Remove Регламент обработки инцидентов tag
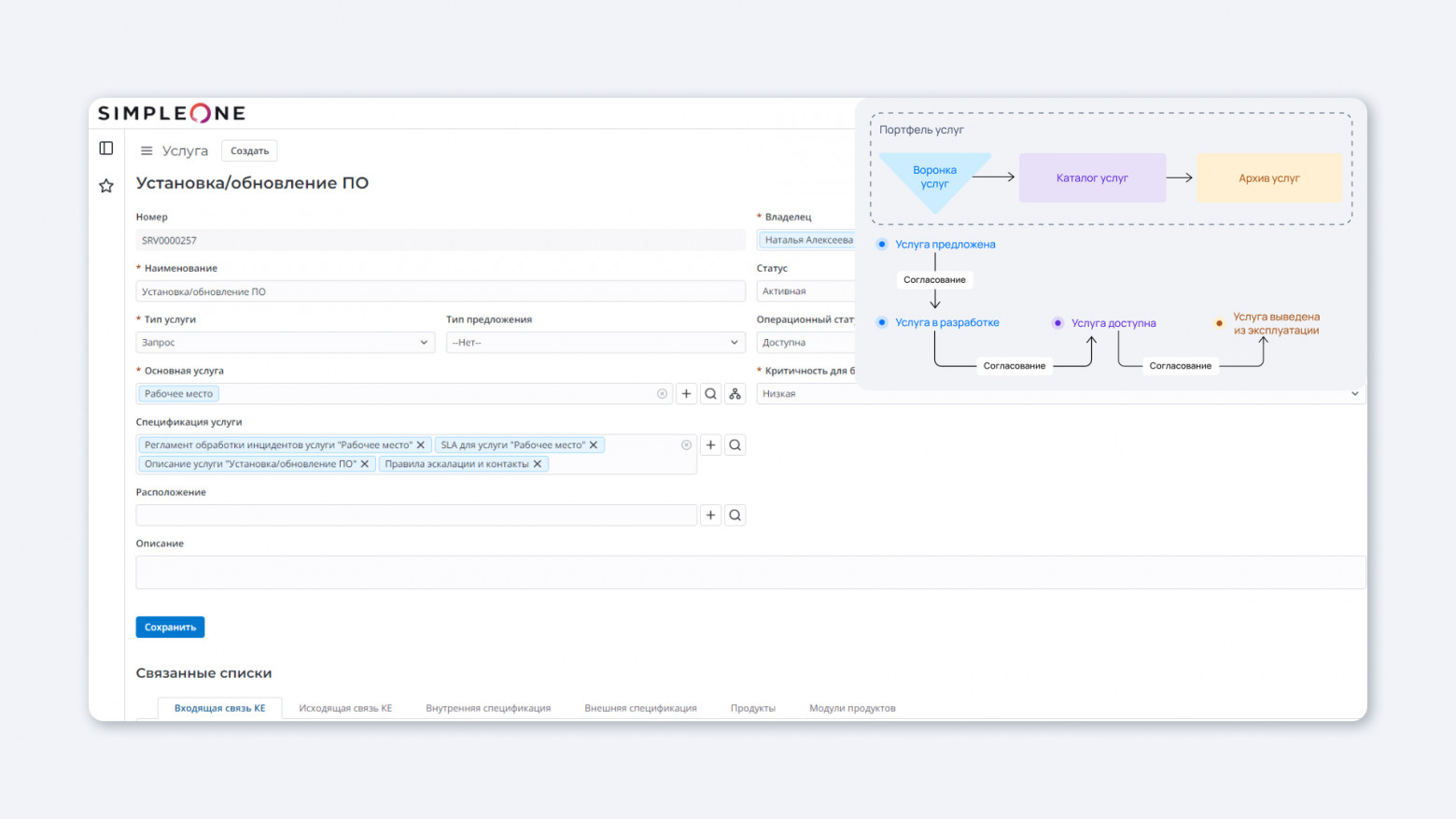 pyautogui.click(x=420, y=445)
